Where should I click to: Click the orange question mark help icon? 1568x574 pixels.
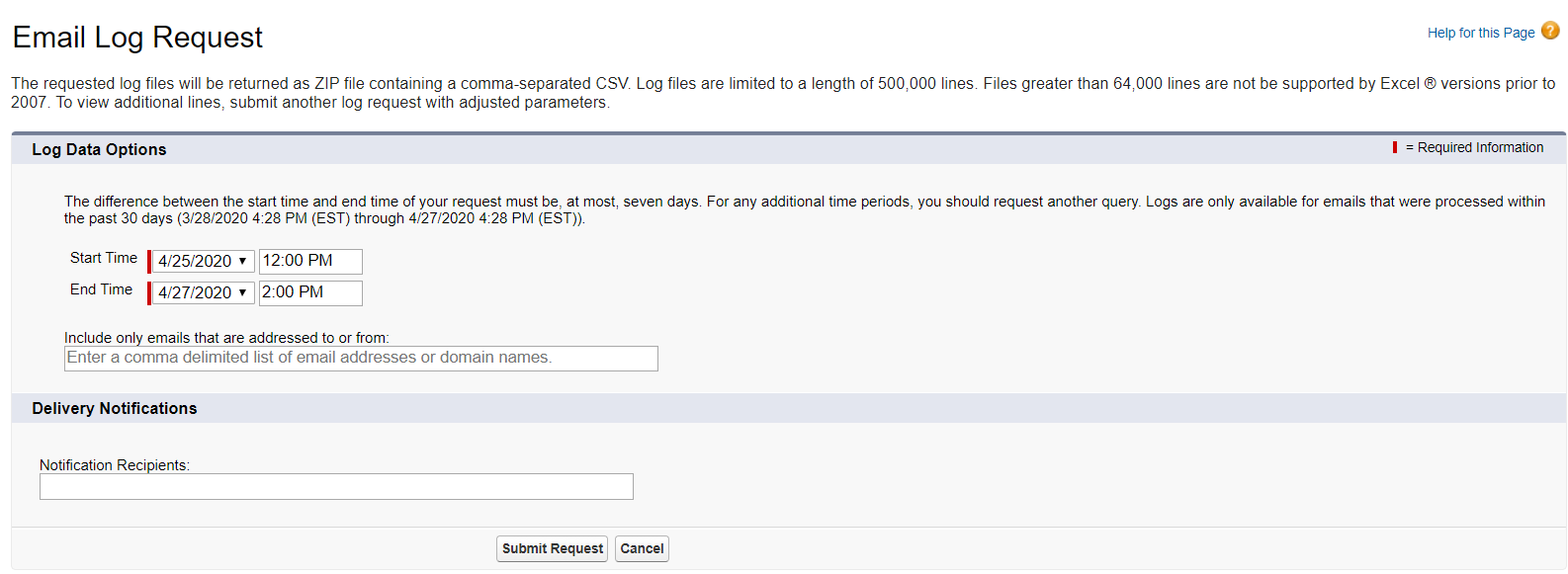[x=1549, y=31]
